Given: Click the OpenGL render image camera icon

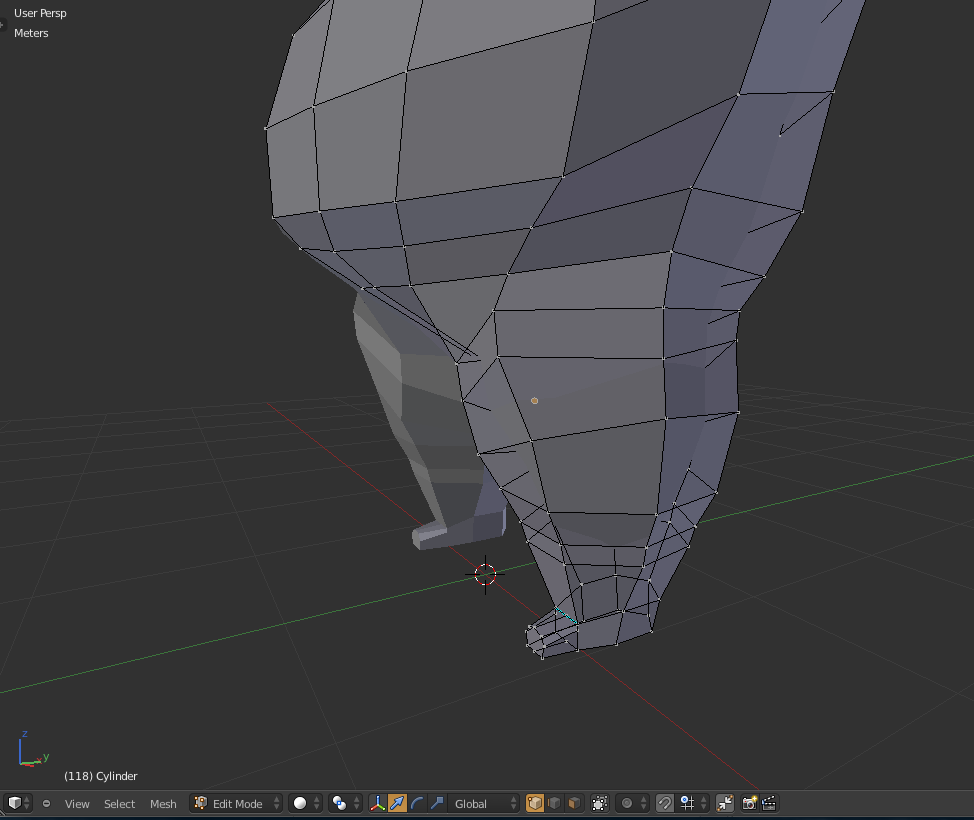Looking at the screenshot, I should [x=749, y=803].
